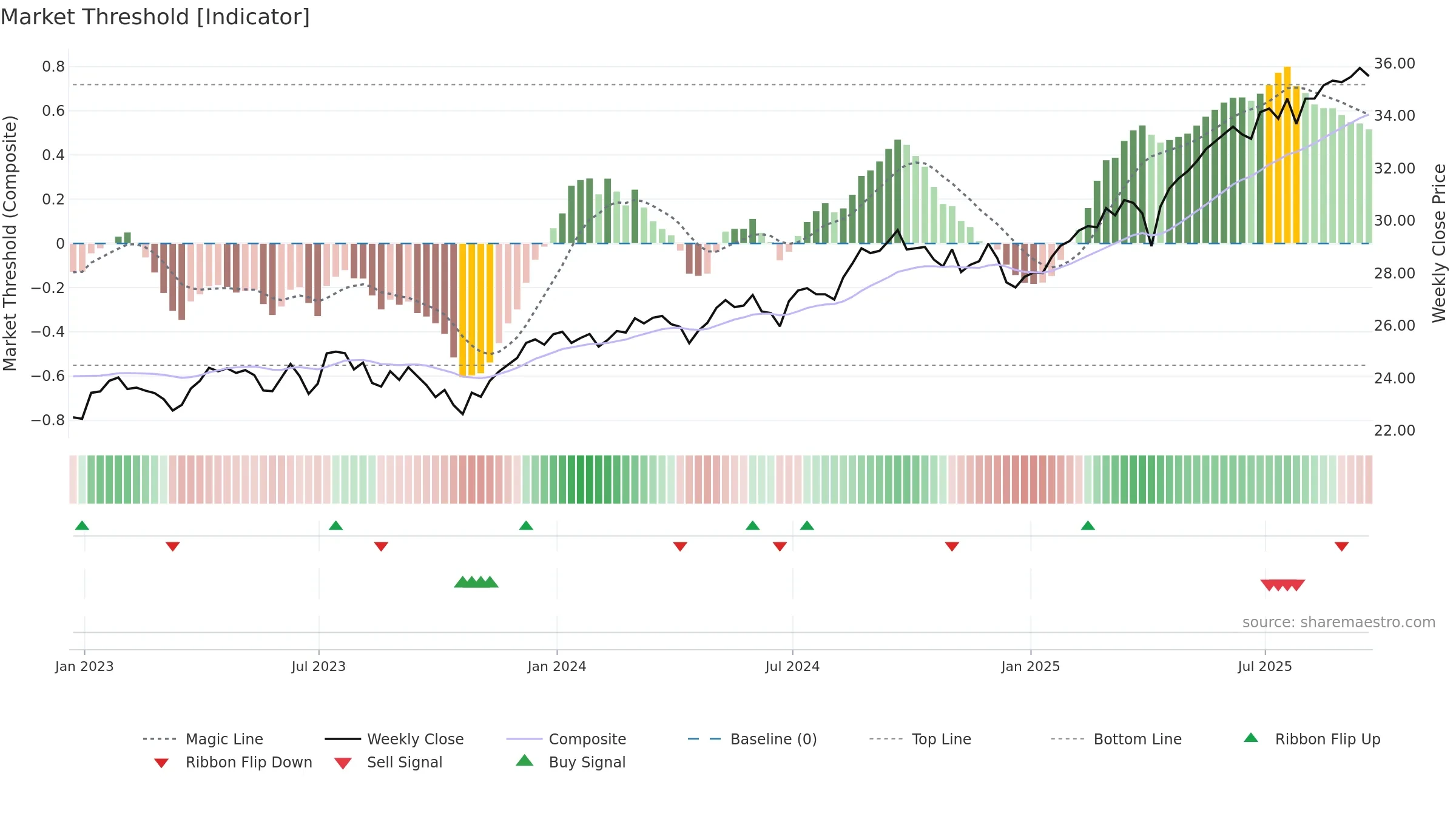Screen dimensions: 1456x819
Task: Click the Ribbon Flip Up marker after Jan 2025
Action: pyautogui.click(x=1088, y=525)
